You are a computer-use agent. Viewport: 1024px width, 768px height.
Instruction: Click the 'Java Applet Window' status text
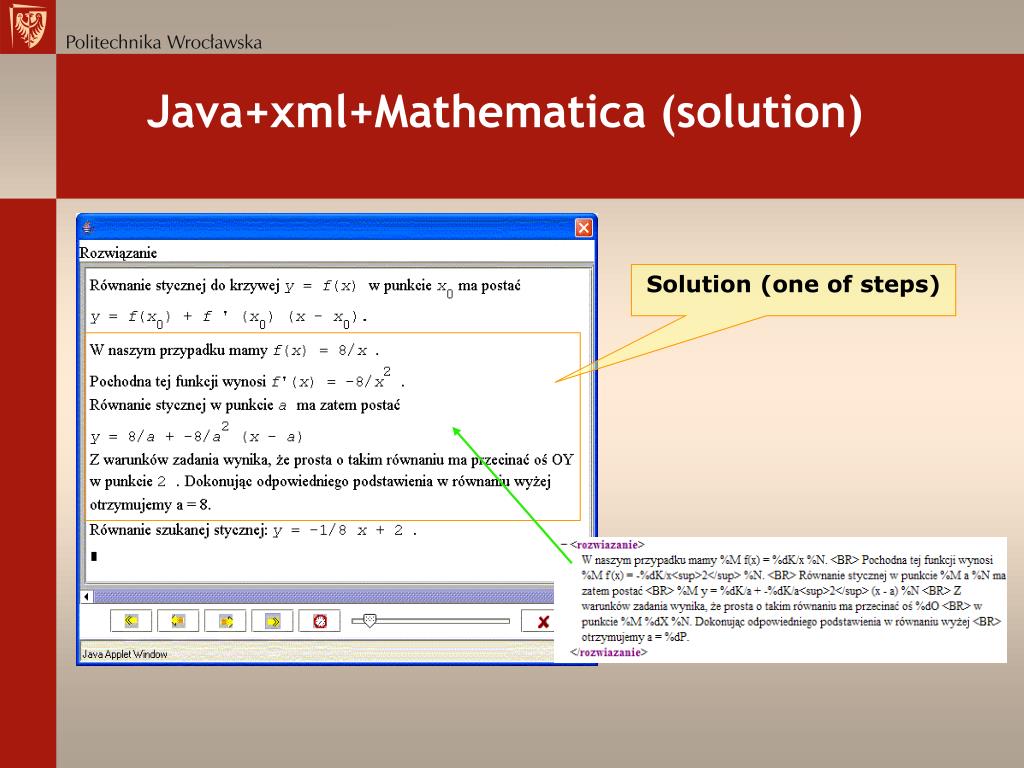point(125,654)
